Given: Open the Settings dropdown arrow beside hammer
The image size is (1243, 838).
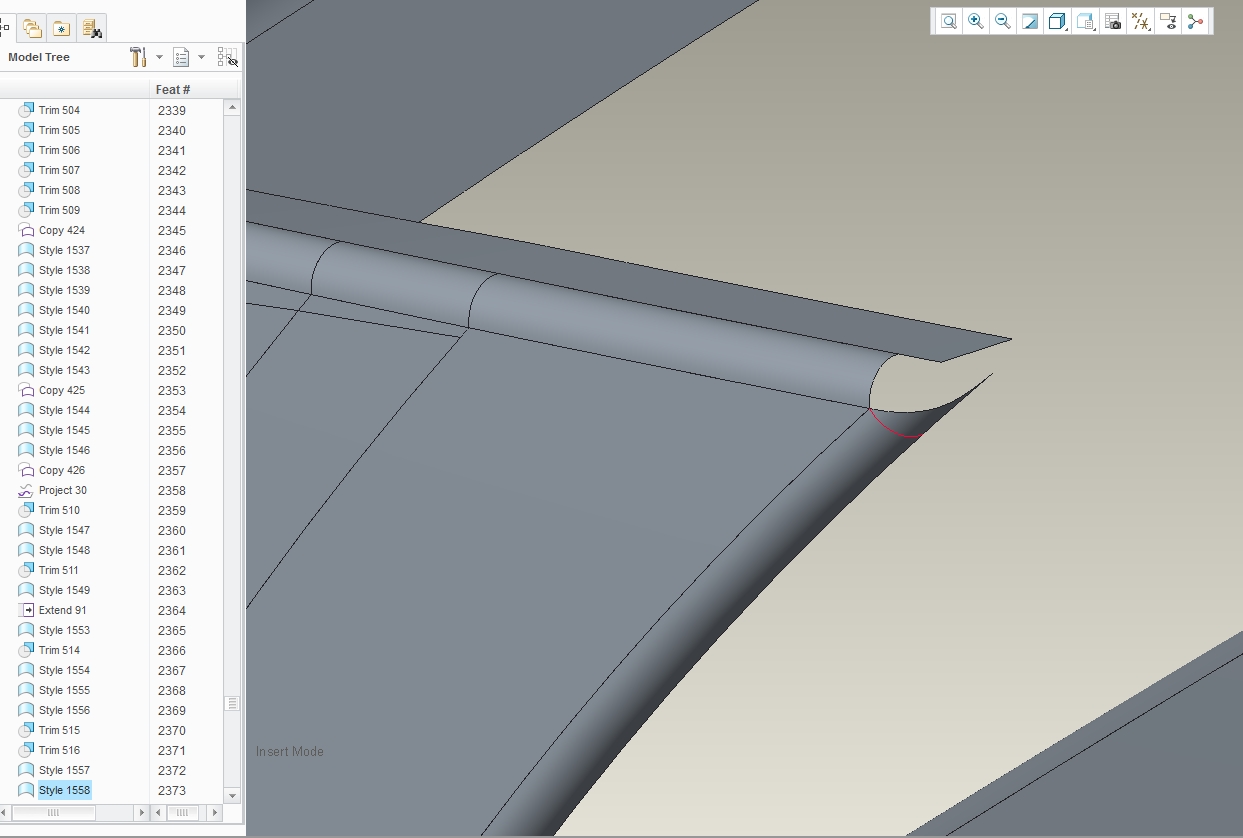Looking at the screenshot, I should [x=159, y=57].
